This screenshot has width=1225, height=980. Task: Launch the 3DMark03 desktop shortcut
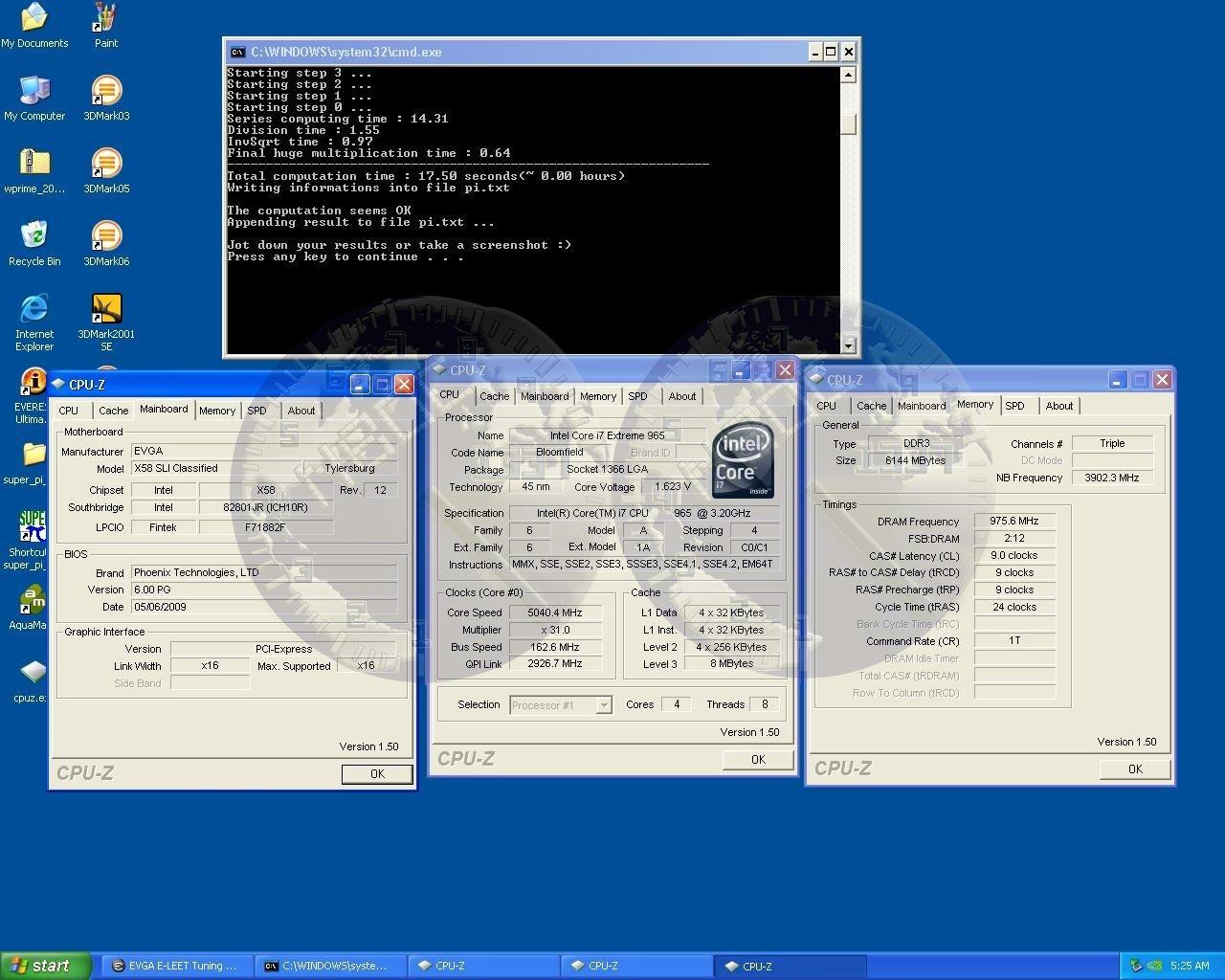[106, 98]
